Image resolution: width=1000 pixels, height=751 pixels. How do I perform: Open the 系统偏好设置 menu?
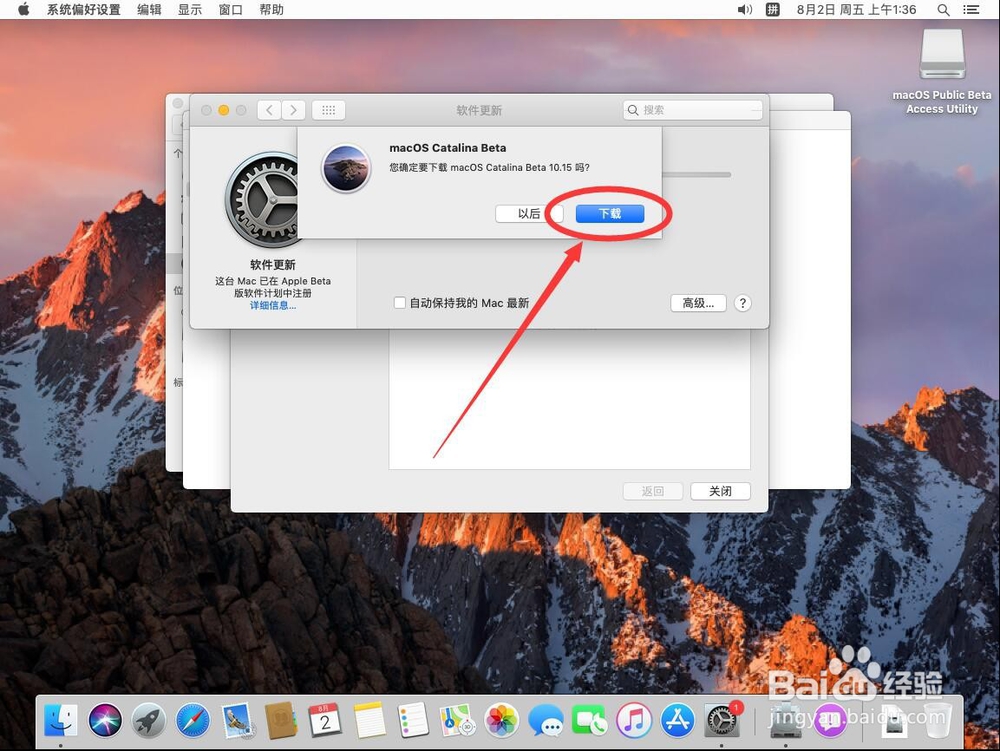tap(84, 10)
